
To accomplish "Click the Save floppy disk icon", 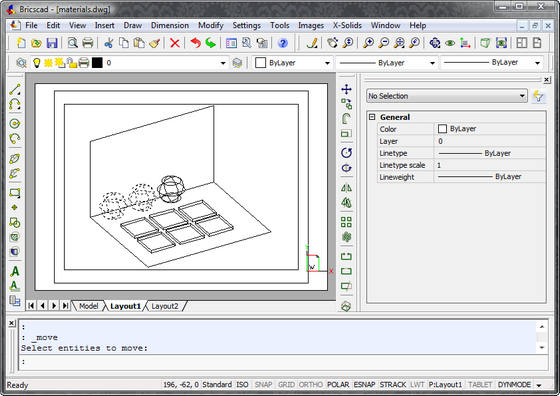I will (x=52, y=43).
